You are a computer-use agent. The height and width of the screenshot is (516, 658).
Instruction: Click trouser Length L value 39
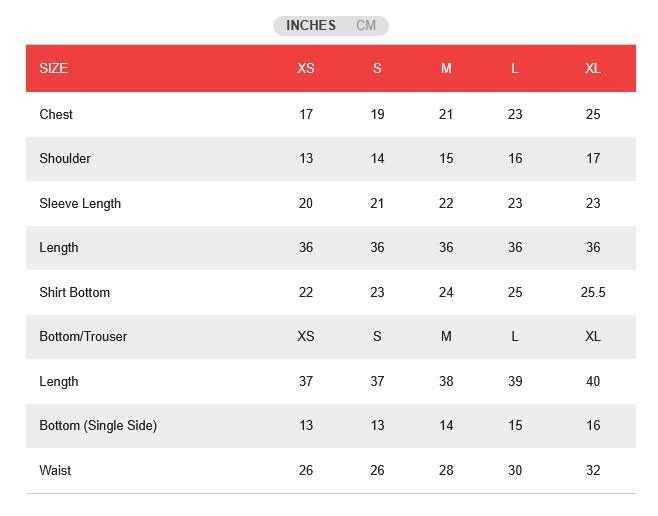(x=515, y=382)
